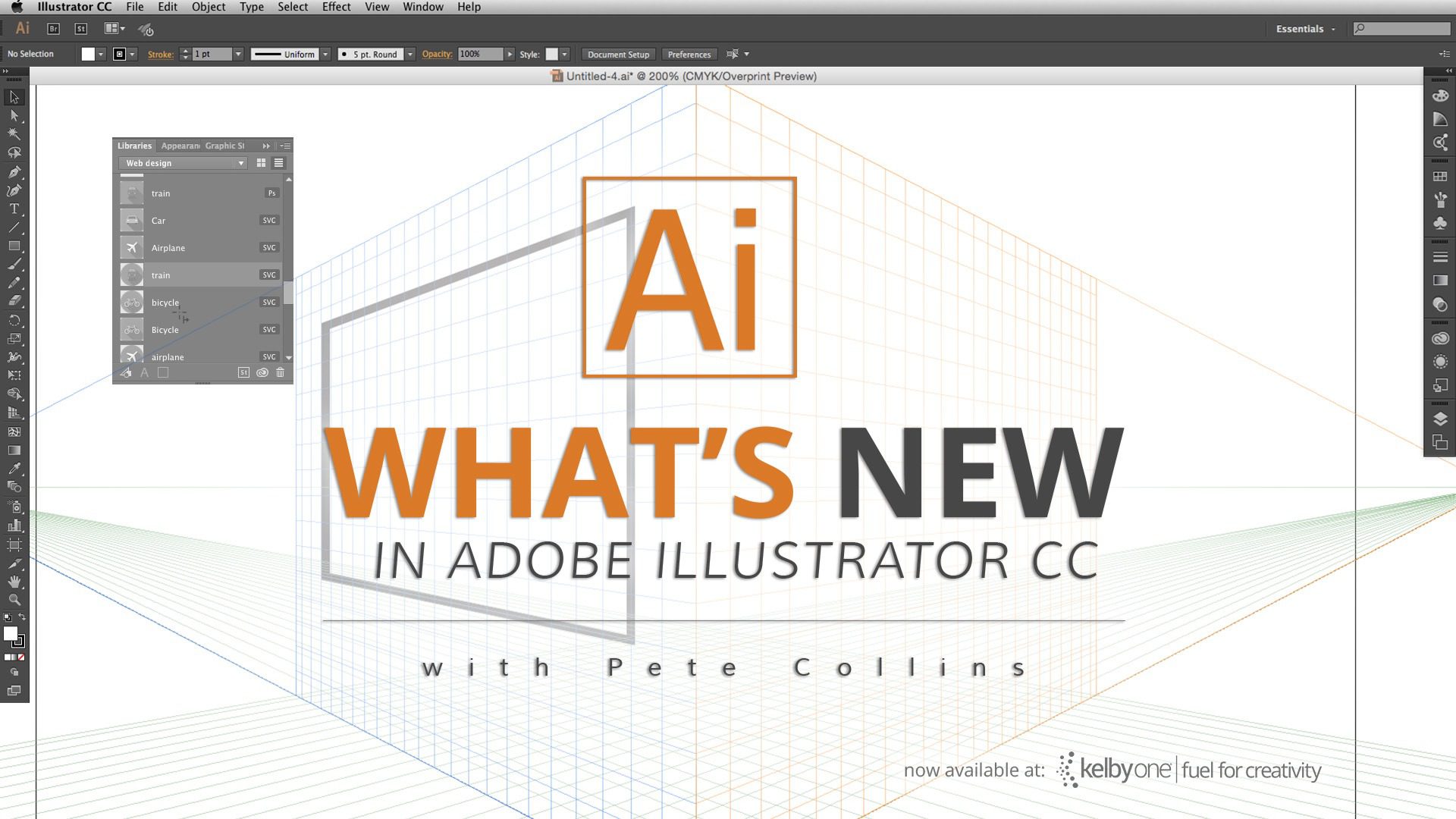
Task: Switch to the Appearance panel tab
Action: [x=180, y=146]
